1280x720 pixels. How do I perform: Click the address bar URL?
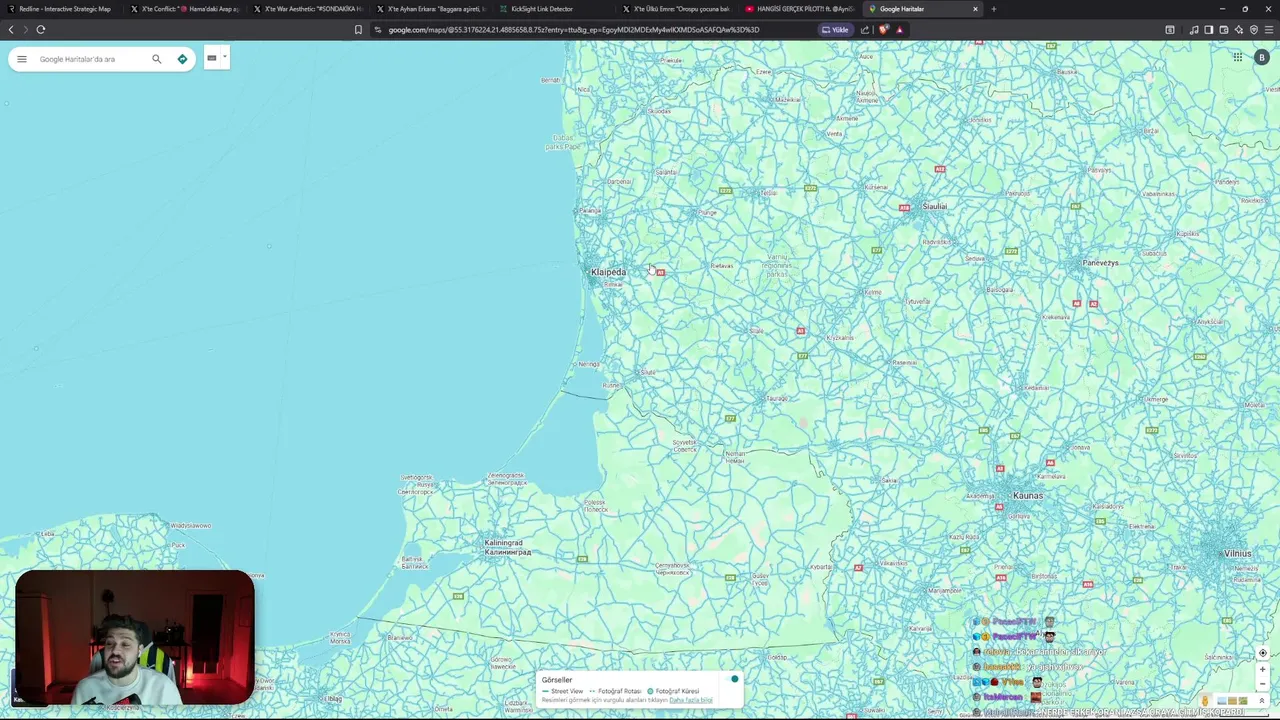[x=574, y=29]
